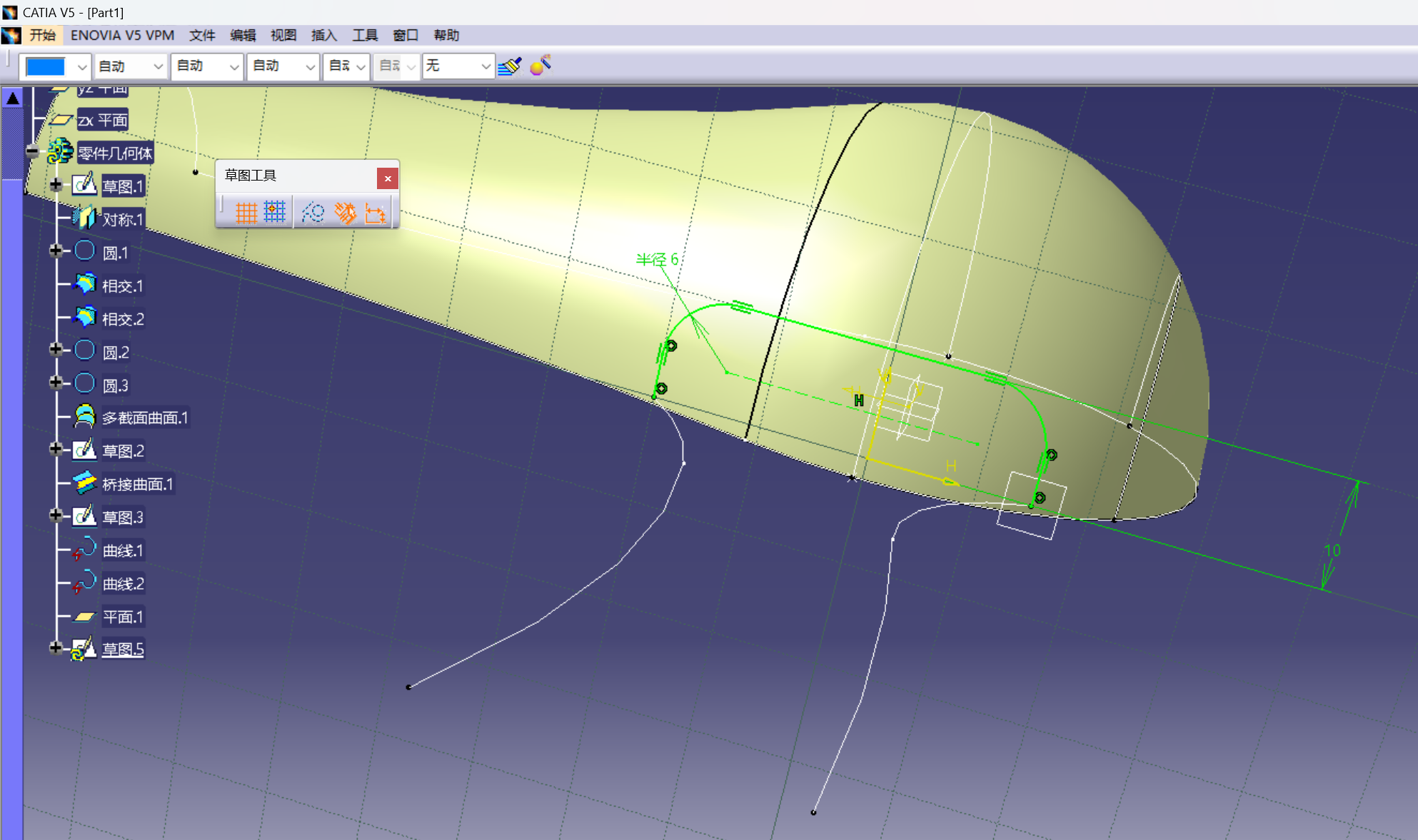Screen dimensions: 1418x840
Task: Click the 平面.1 plane icon
Action: point(84,617)
